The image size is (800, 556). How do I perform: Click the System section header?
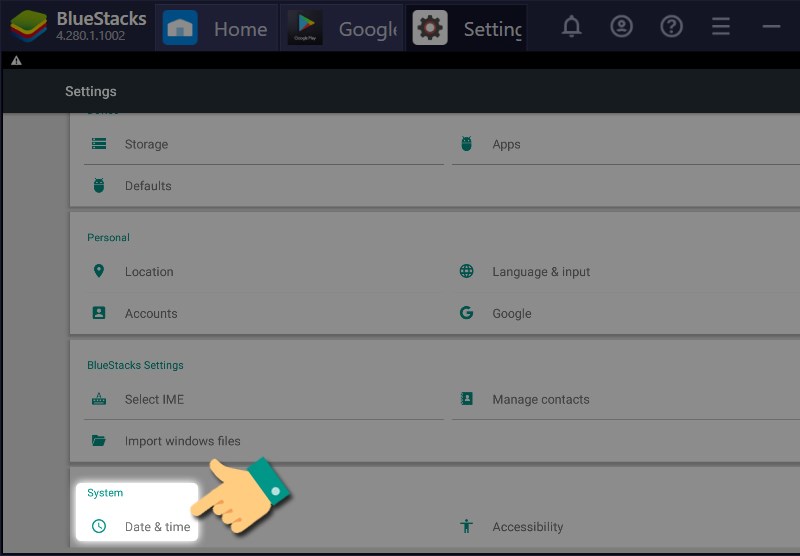(x=105, y=493)
